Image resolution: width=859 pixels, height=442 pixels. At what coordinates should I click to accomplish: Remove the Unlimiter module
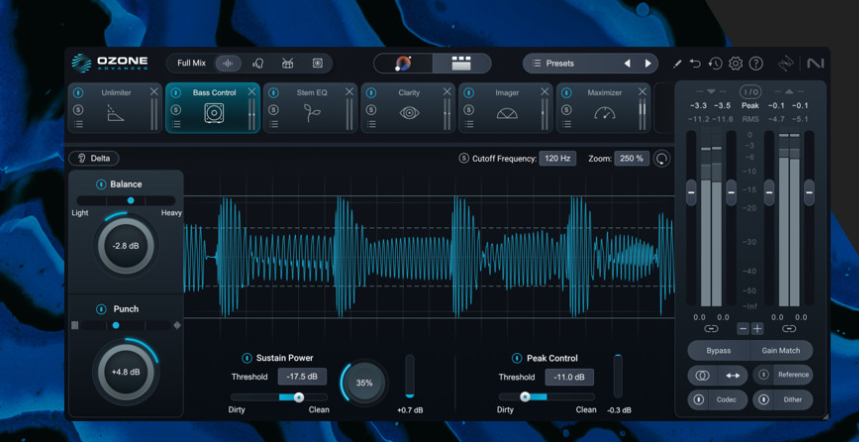click(154, 92)
